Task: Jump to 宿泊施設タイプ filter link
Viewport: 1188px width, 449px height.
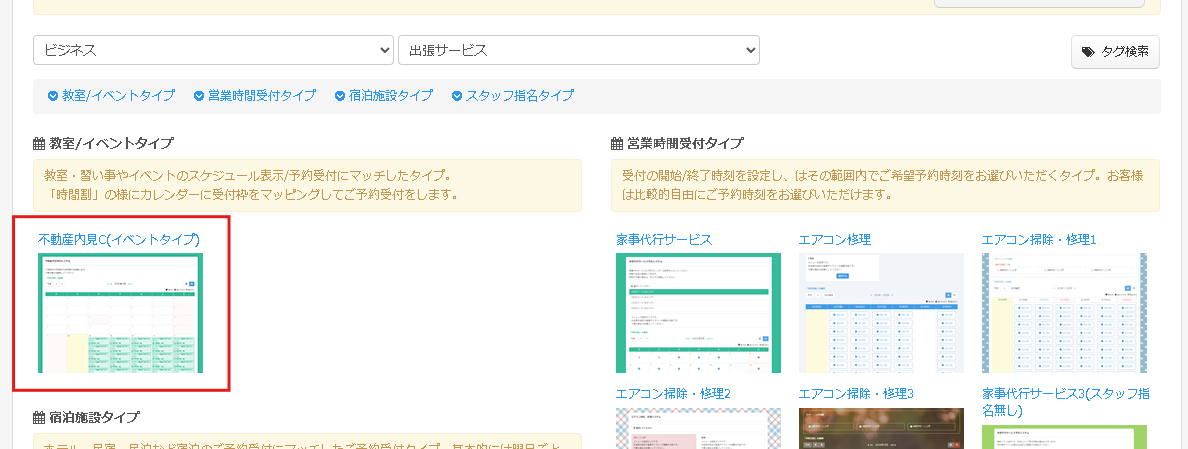Action: (x=391, y=95)
